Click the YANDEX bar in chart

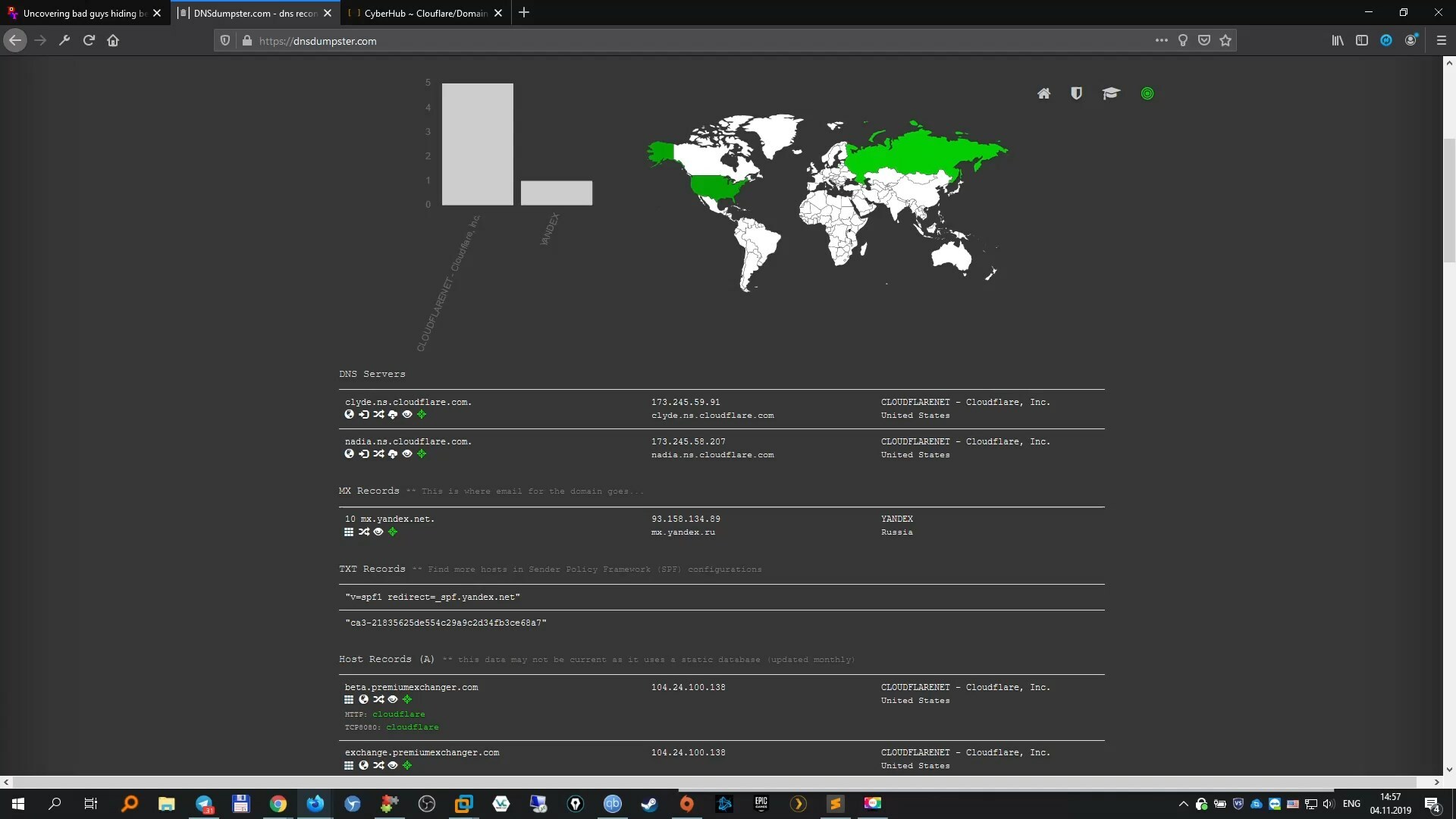(x=557, y=193)
